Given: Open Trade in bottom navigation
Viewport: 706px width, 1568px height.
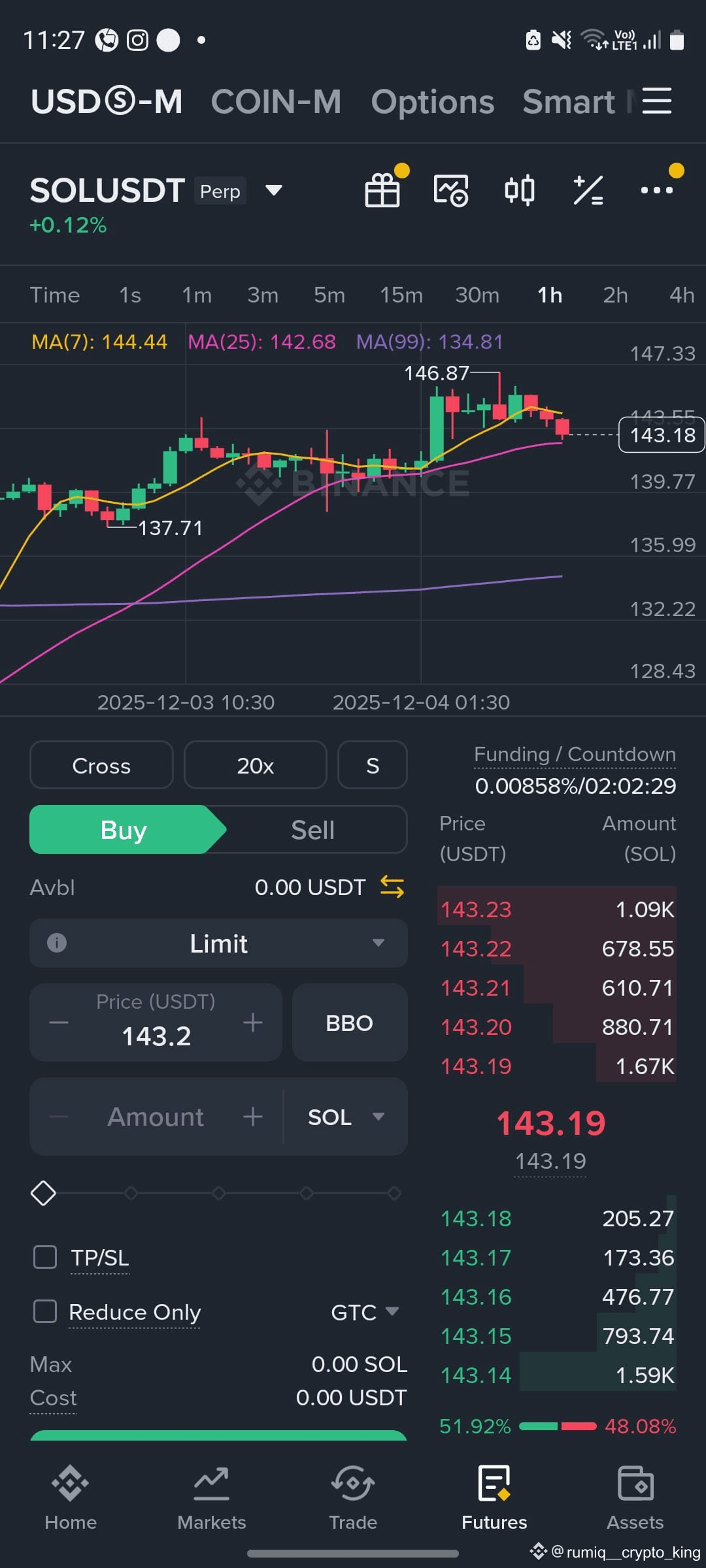Looking at the screenshot, I should click(x=353, y=1497).
